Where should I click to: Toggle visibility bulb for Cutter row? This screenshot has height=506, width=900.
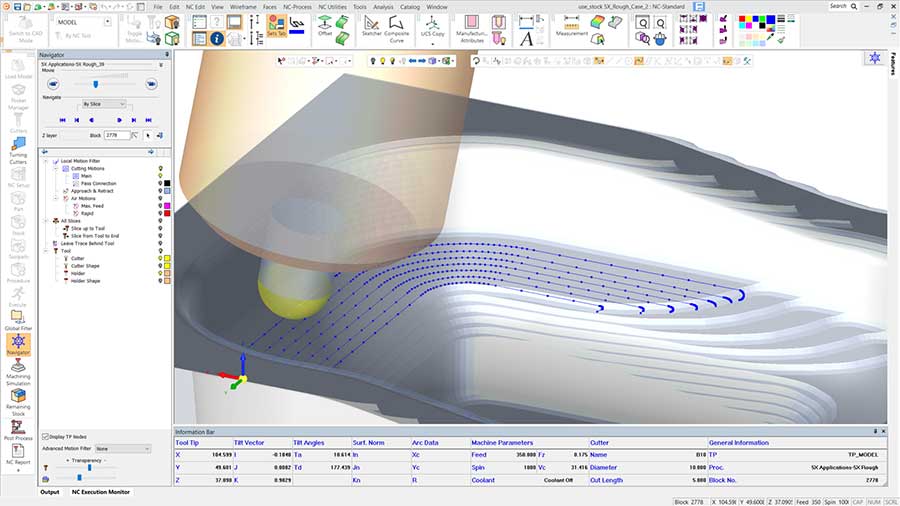[x=160, y=258]
